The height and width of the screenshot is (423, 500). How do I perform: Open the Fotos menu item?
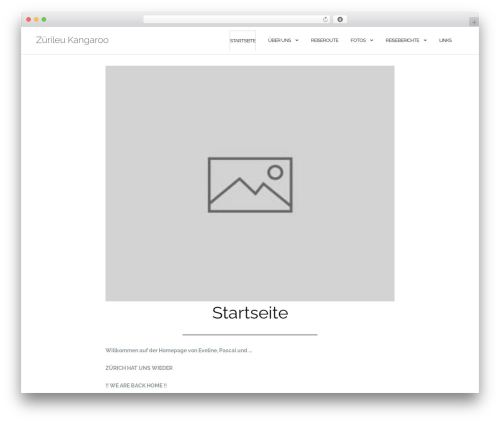358,40
